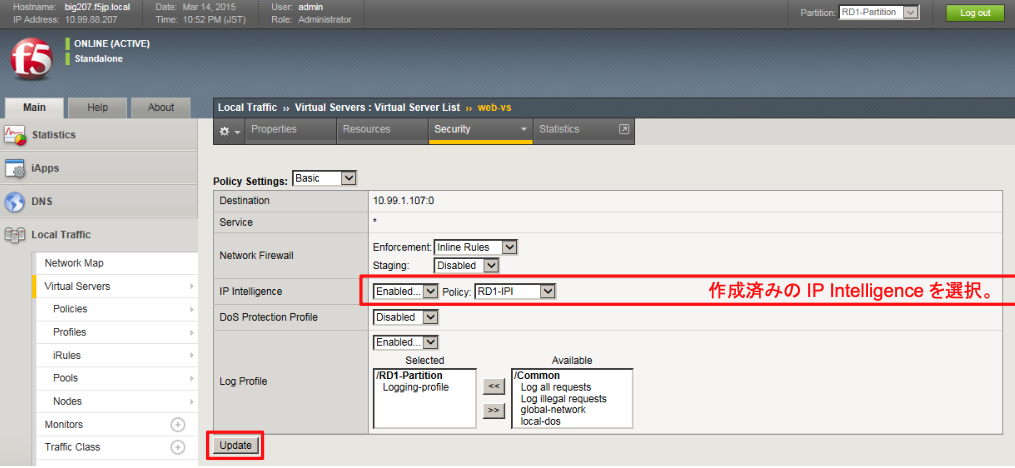Select Logging-profile in Selected list
This screenshot has height=468, width=1015.
pos(415,388)
